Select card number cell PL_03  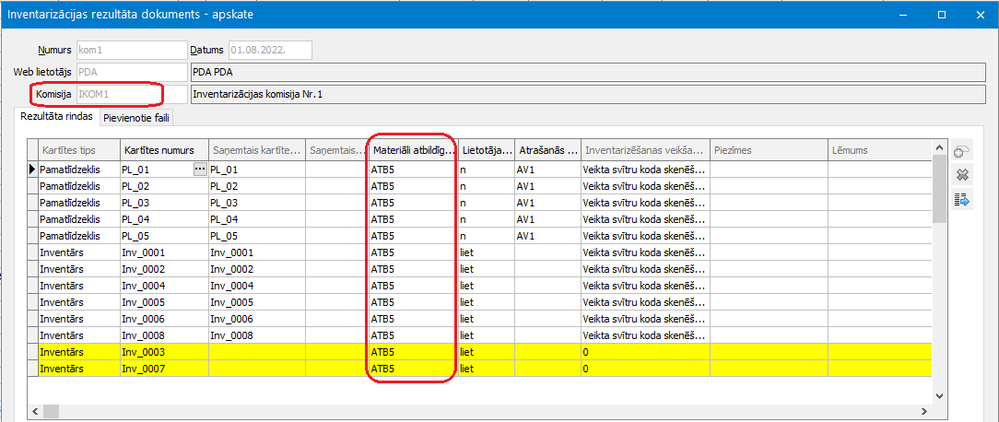pyautogui.click(x=164, y=202)
